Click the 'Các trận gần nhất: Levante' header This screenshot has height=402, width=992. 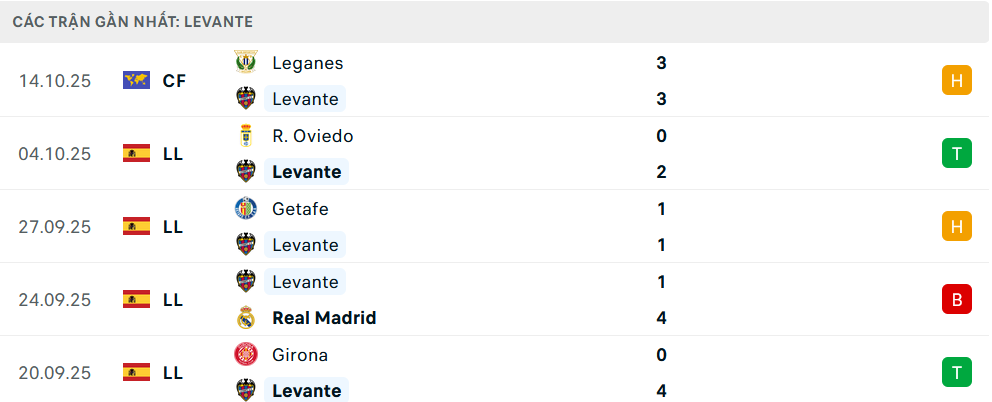click(x=132, y=21)
